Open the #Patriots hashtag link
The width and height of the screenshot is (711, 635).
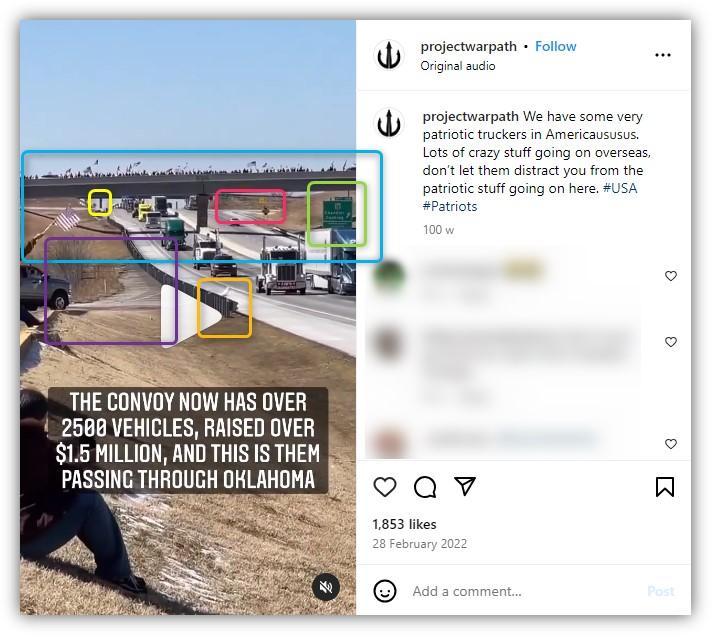pyautogui.click(x=450, y=206)
